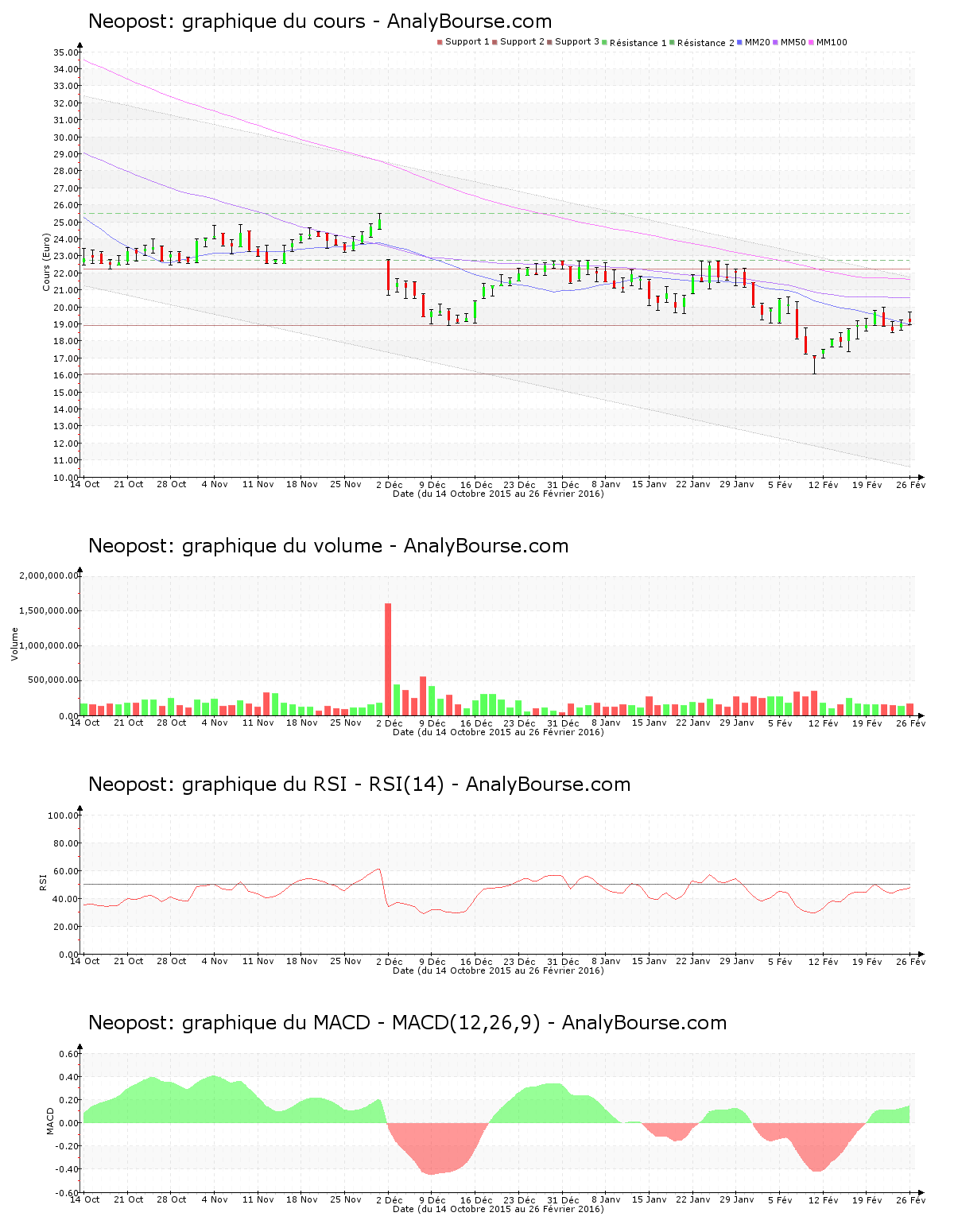The image size is (954, 1232).
Task: Click "2 Déc" date label on the price chart
Action: point(390,484)
